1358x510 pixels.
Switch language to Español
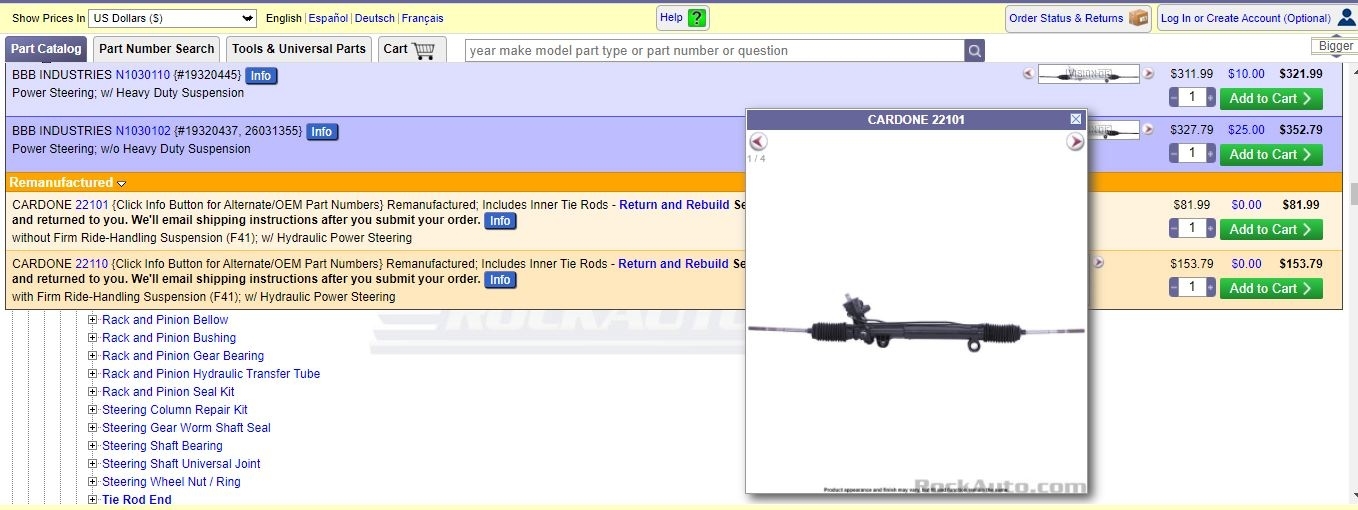[328, 18]
